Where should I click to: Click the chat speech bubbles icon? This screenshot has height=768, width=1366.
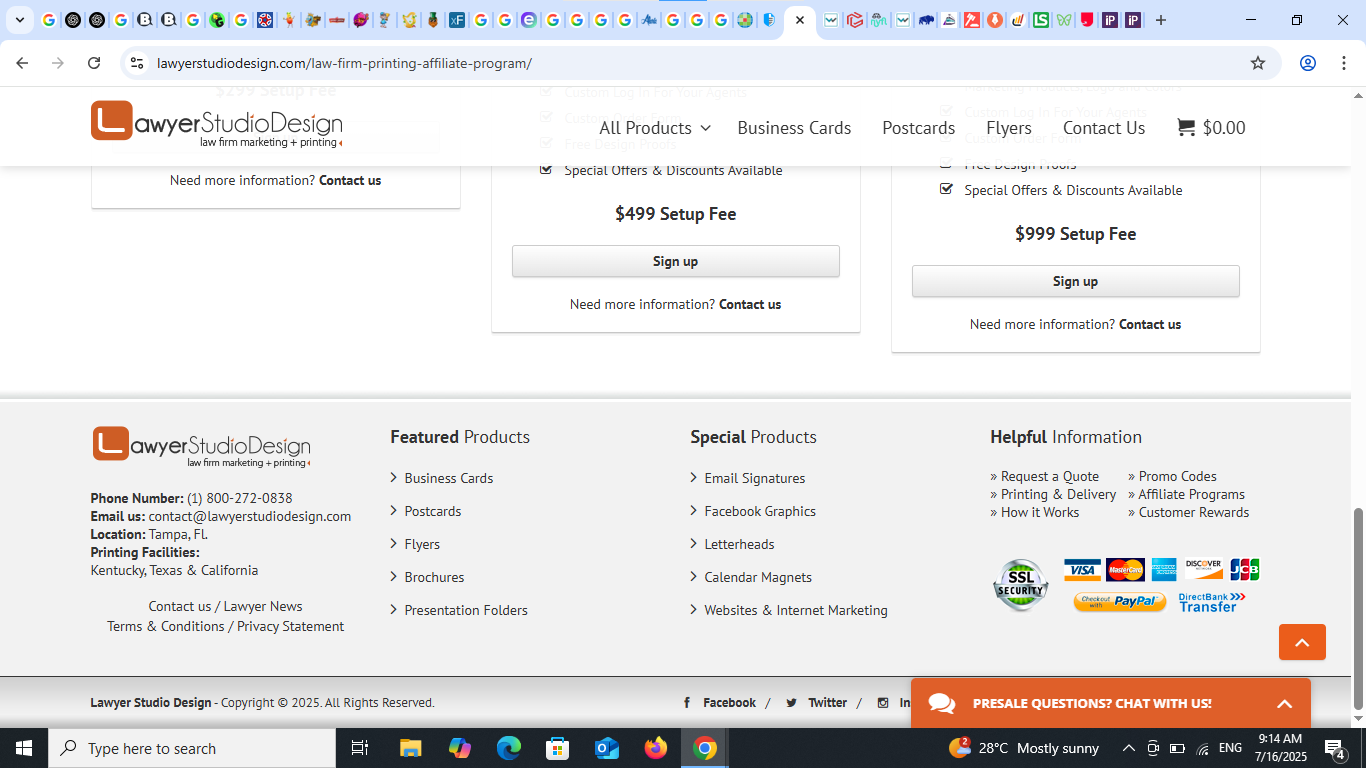coord(941,703)
